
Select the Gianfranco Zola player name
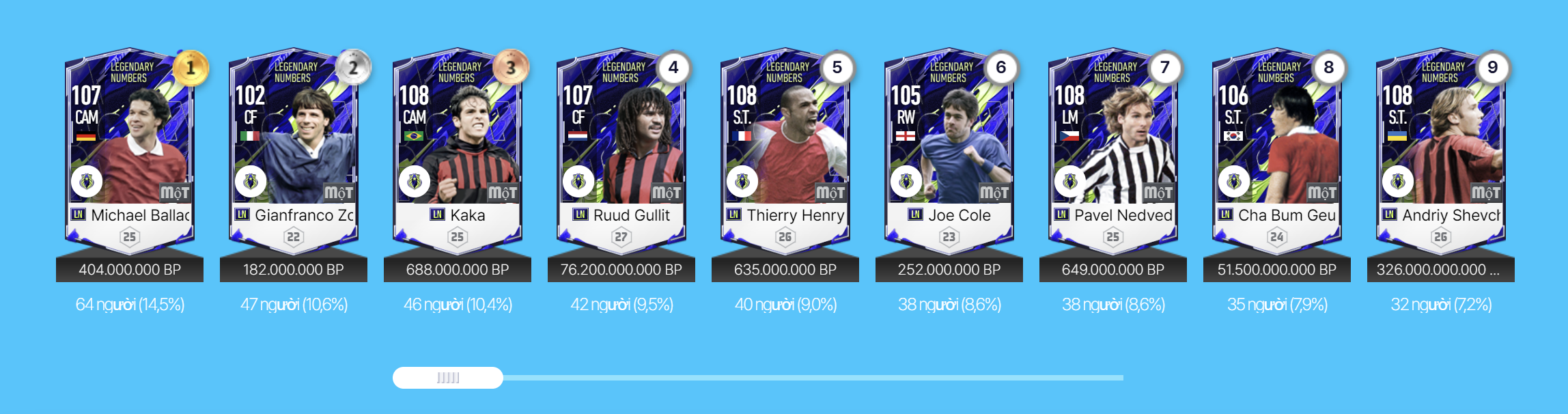tap(304, 215)
